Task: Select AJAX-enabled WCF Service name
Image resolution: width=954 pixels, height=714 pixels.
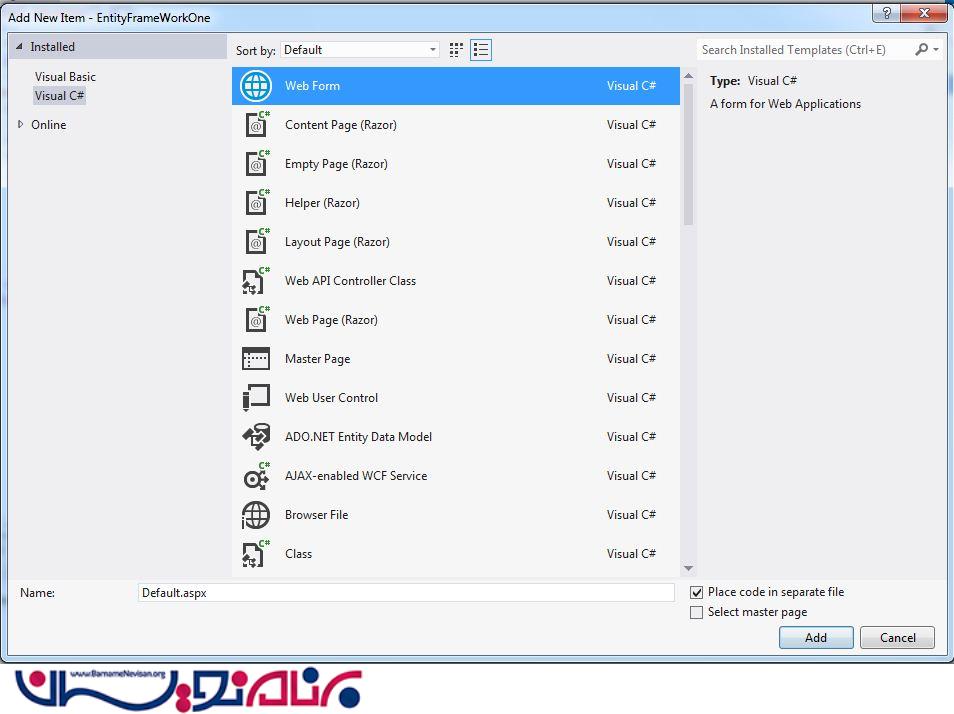Action: [x=356, y=476]
